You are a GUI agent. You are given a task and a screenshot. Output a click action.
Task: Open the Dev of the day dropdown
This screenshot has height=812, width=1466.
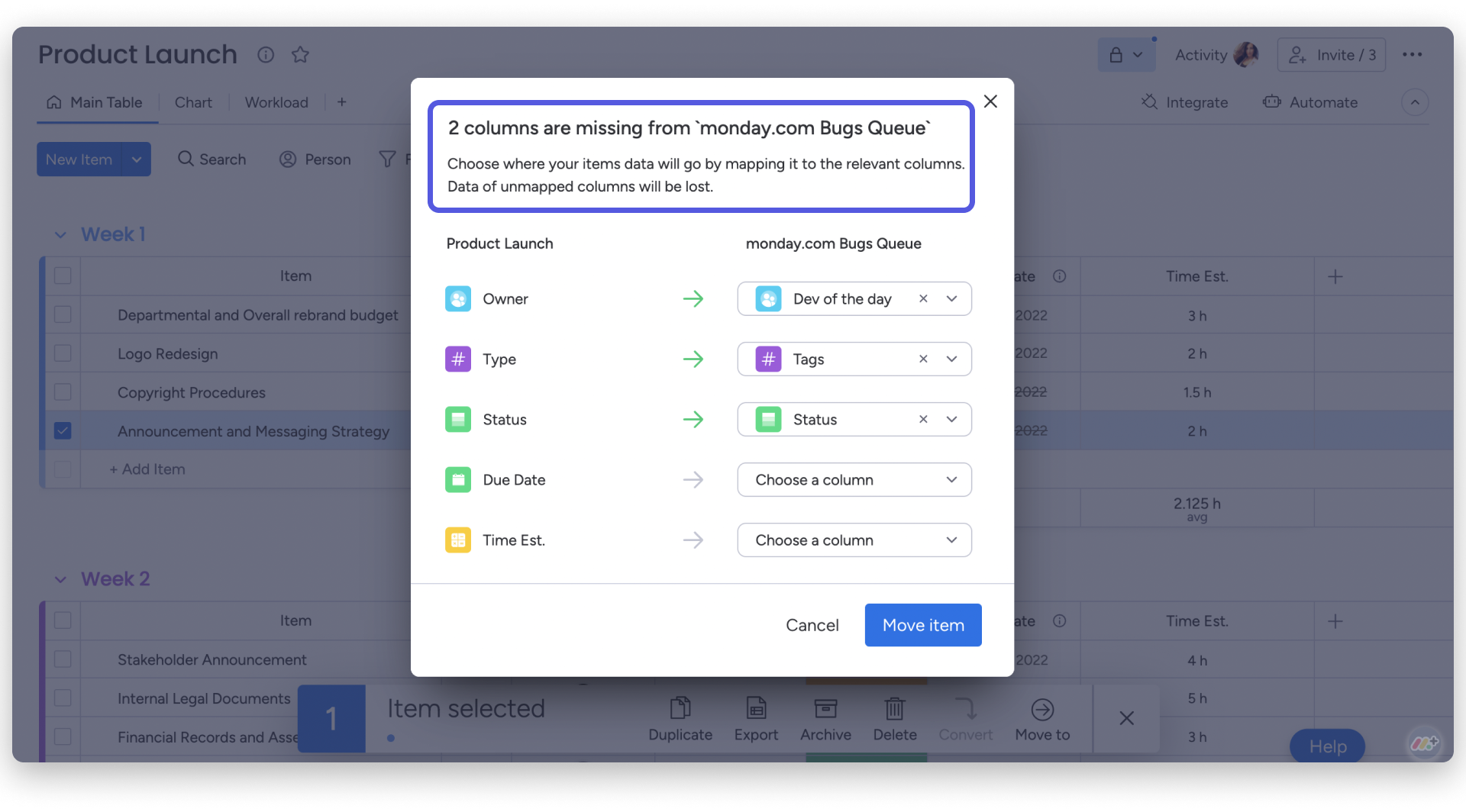(952, 299)
